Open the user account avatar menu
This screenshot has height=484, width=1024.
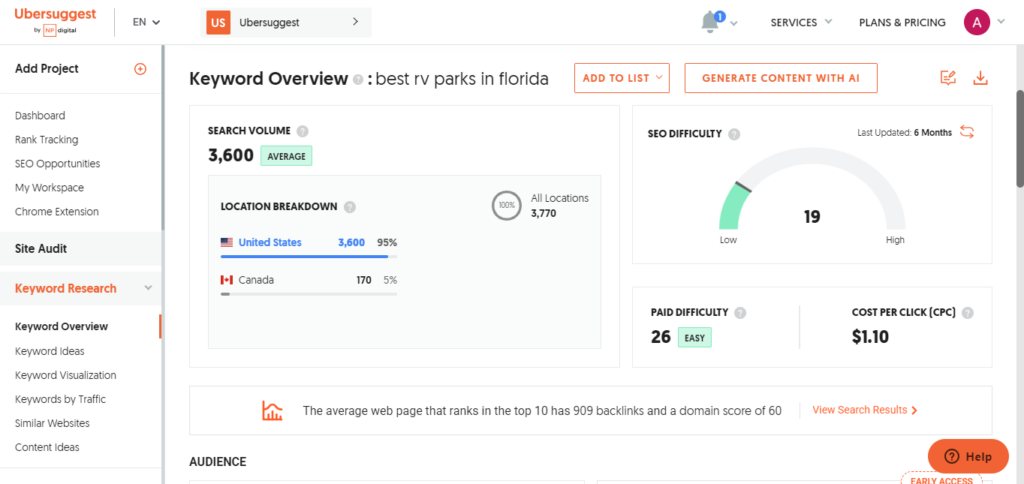(976, 22)
